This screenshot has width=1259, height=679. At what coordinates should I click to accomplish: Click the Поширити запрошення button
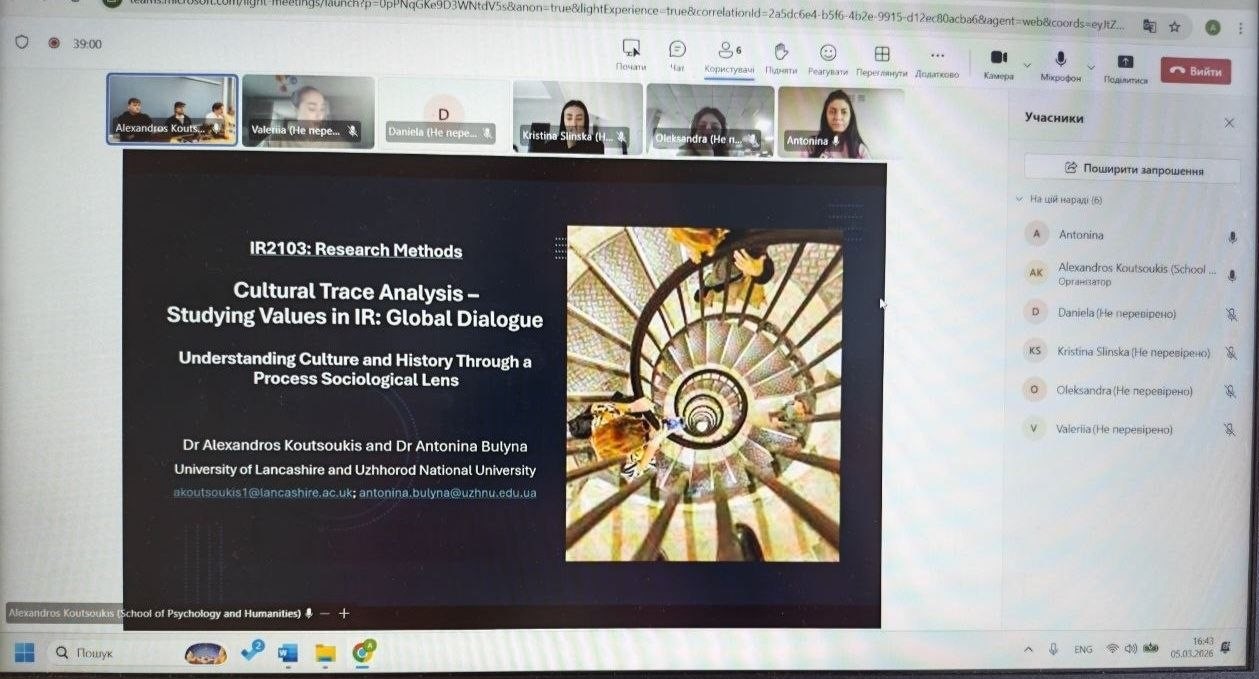point(1132,169)
